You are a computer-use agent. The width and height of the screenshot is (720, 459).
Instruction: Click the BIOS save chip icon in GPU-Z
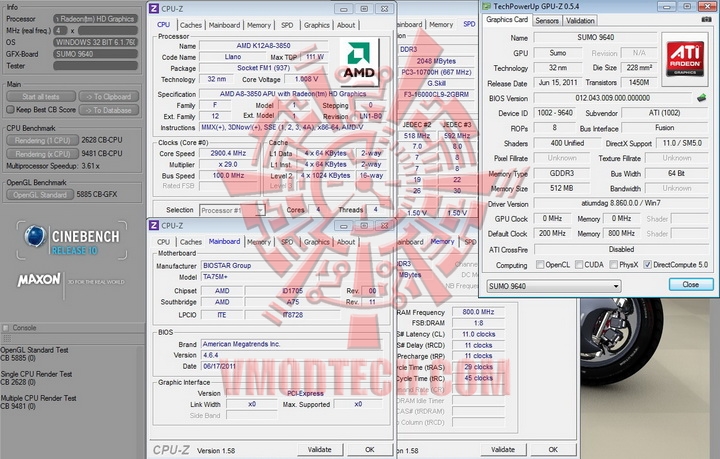(701, 98)
